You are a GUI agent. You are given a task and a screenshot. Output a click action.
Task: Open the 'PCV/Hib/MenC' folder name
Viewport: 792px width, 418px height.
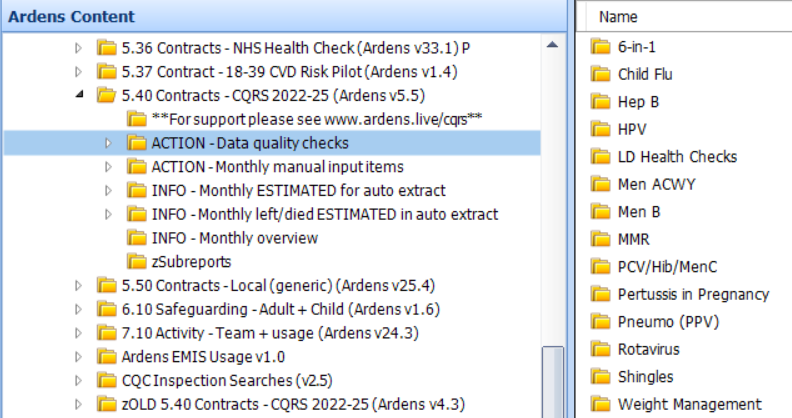(x=667, y=267)
